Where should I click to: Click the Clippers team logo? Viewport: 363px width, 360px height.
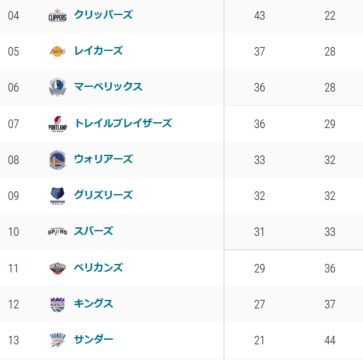point(57,16)
